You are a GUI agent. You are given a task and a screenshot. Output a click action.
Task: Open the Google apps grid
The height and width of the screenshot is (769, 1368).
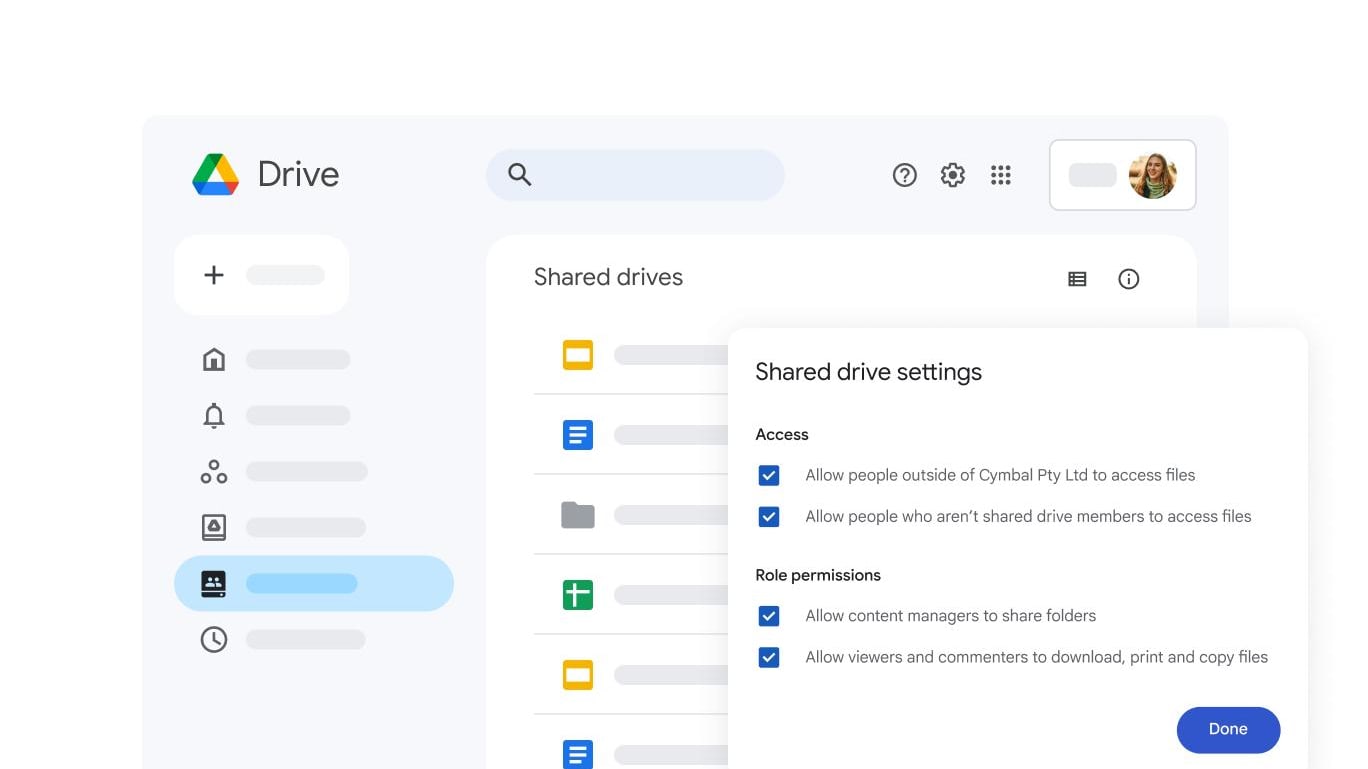pyautogui.click(x=1001, y=175)
